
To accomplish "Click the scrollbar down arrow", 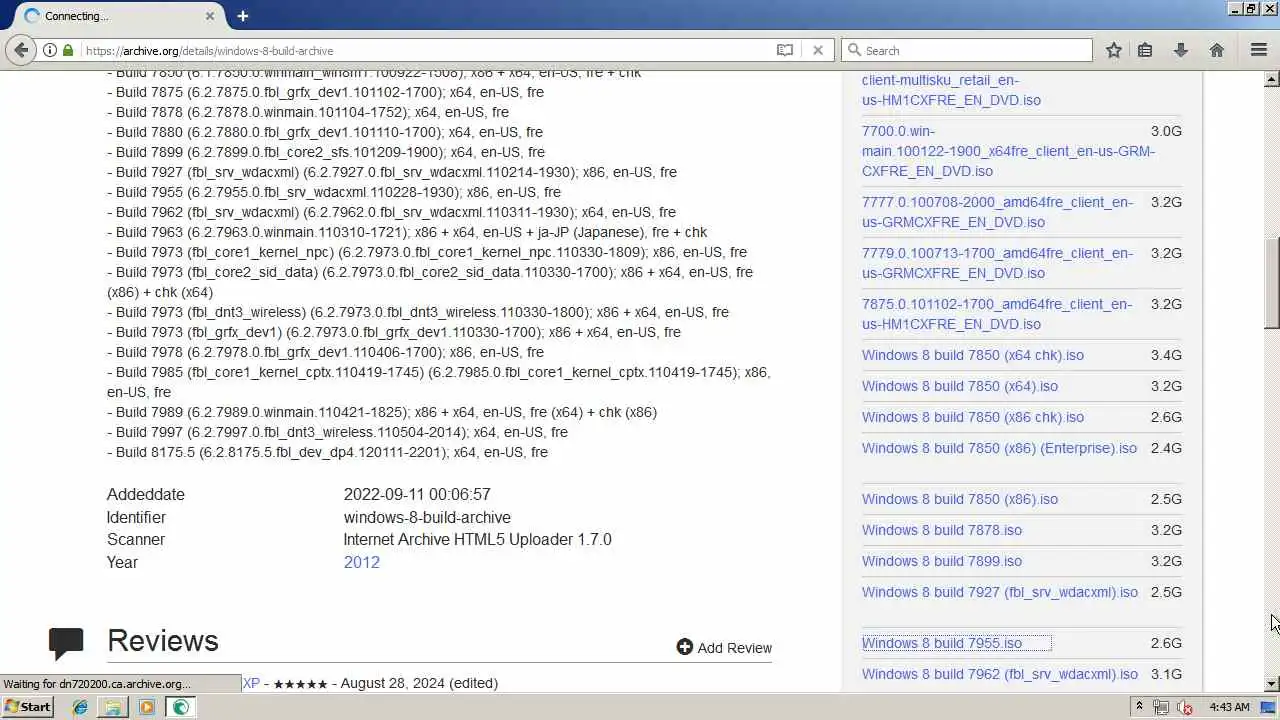I will point(1272,684).
